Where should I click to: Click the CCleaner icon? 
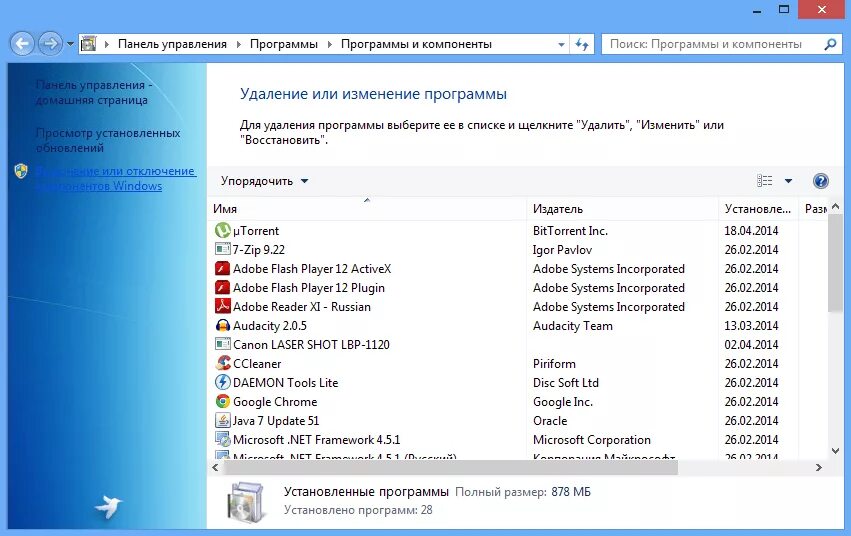click(x=223, y=363)
